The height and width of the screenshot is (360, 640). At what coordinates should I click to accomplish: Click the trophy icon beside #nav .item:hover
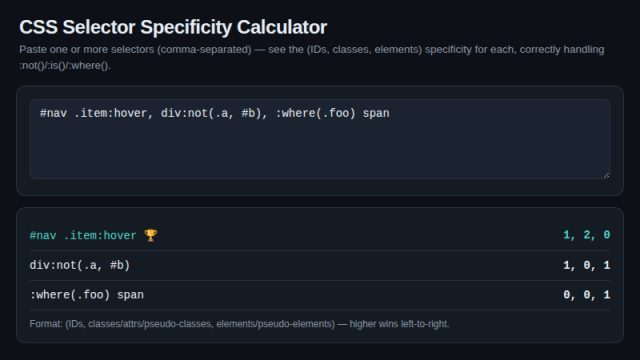tap(151, 235)
